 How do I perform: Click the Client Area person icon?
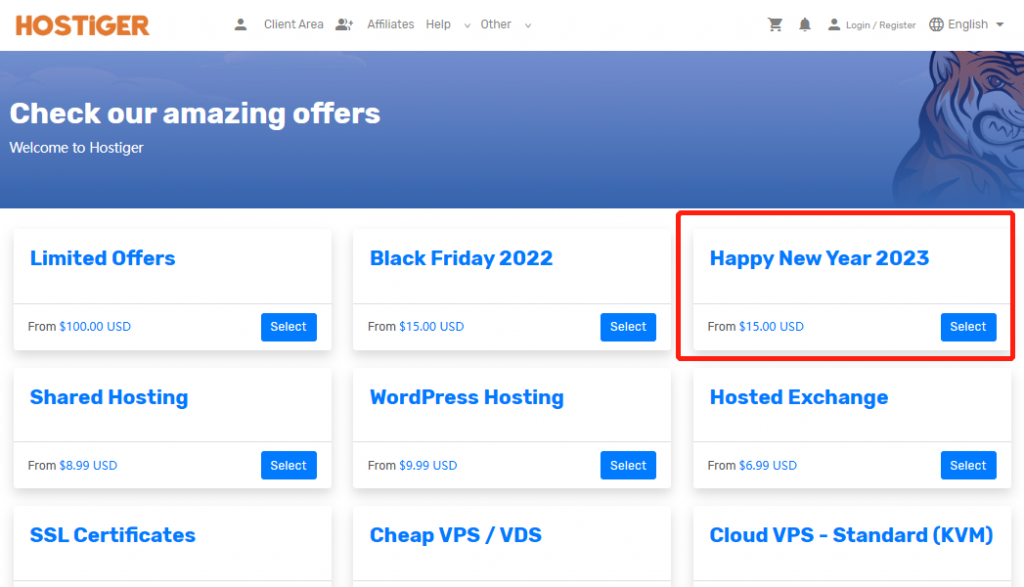pos(240,25)
